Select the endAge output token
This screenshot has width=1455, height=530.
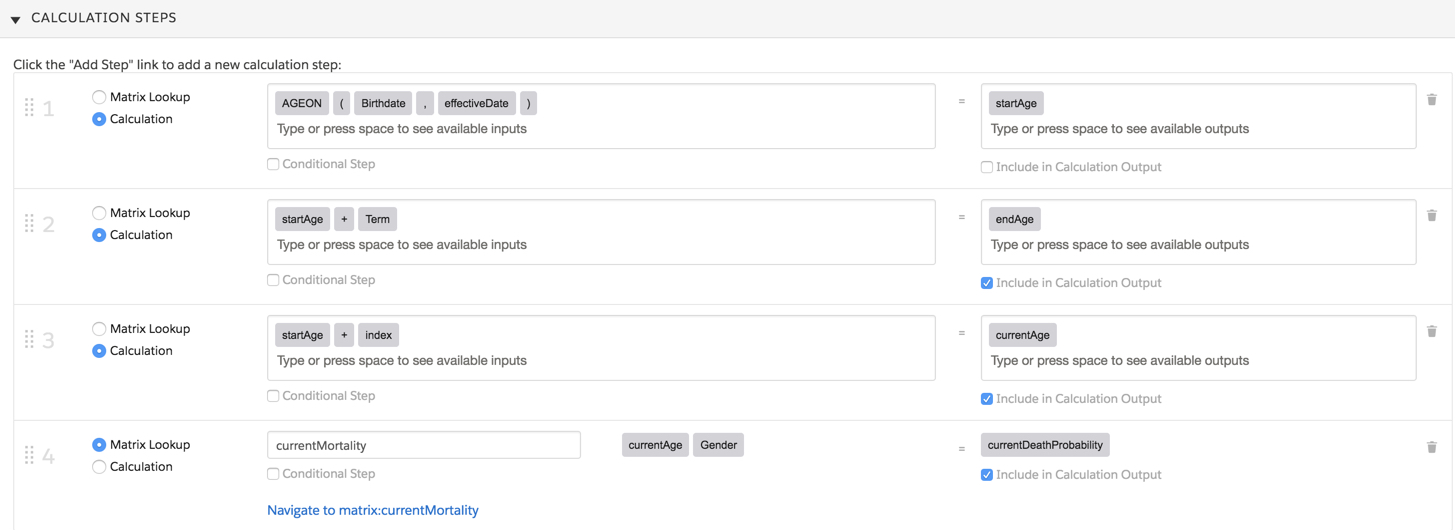[1015, 219]
